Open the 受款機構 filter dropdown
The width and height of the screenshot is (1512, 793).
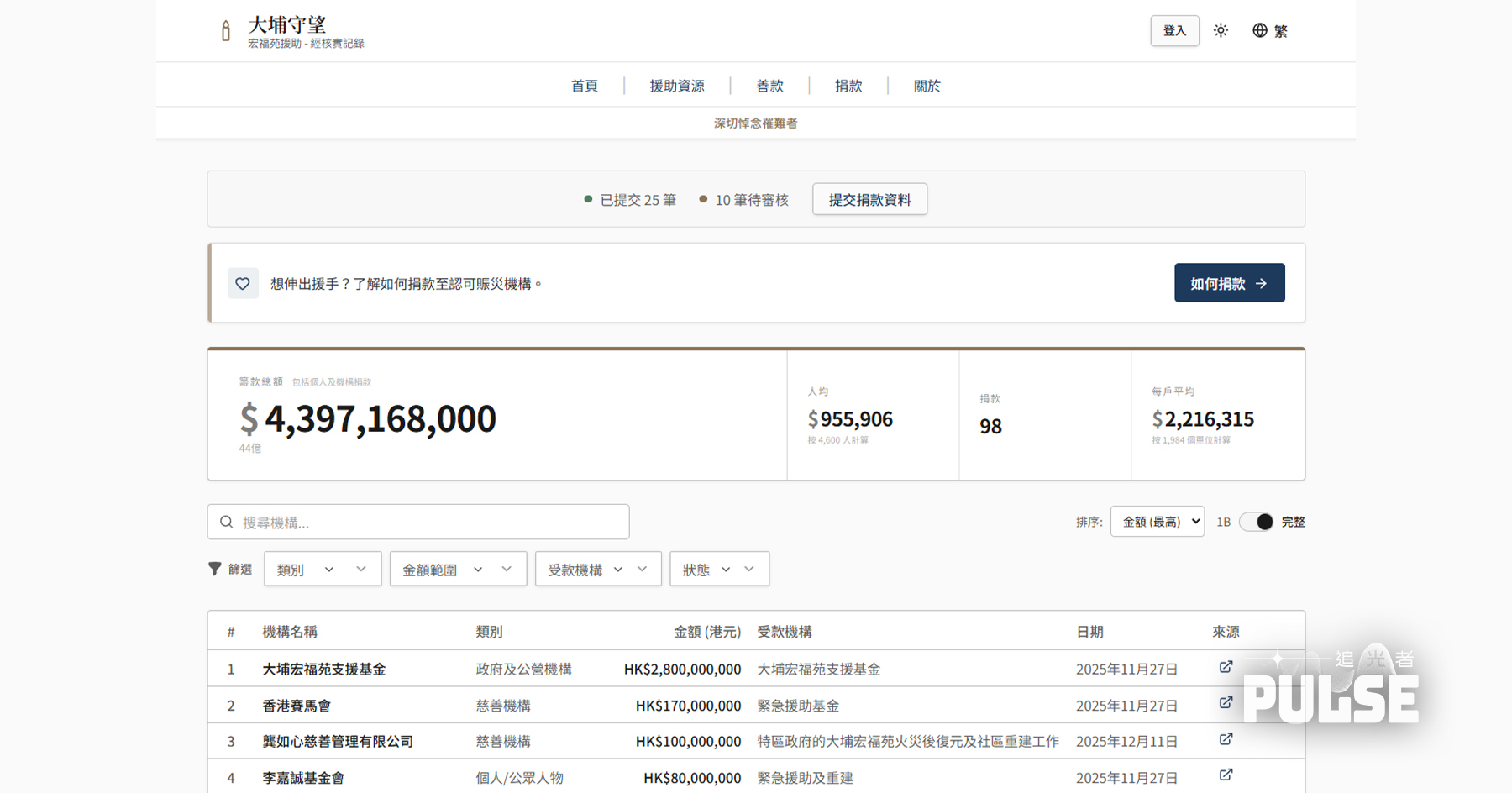(597, 570)
